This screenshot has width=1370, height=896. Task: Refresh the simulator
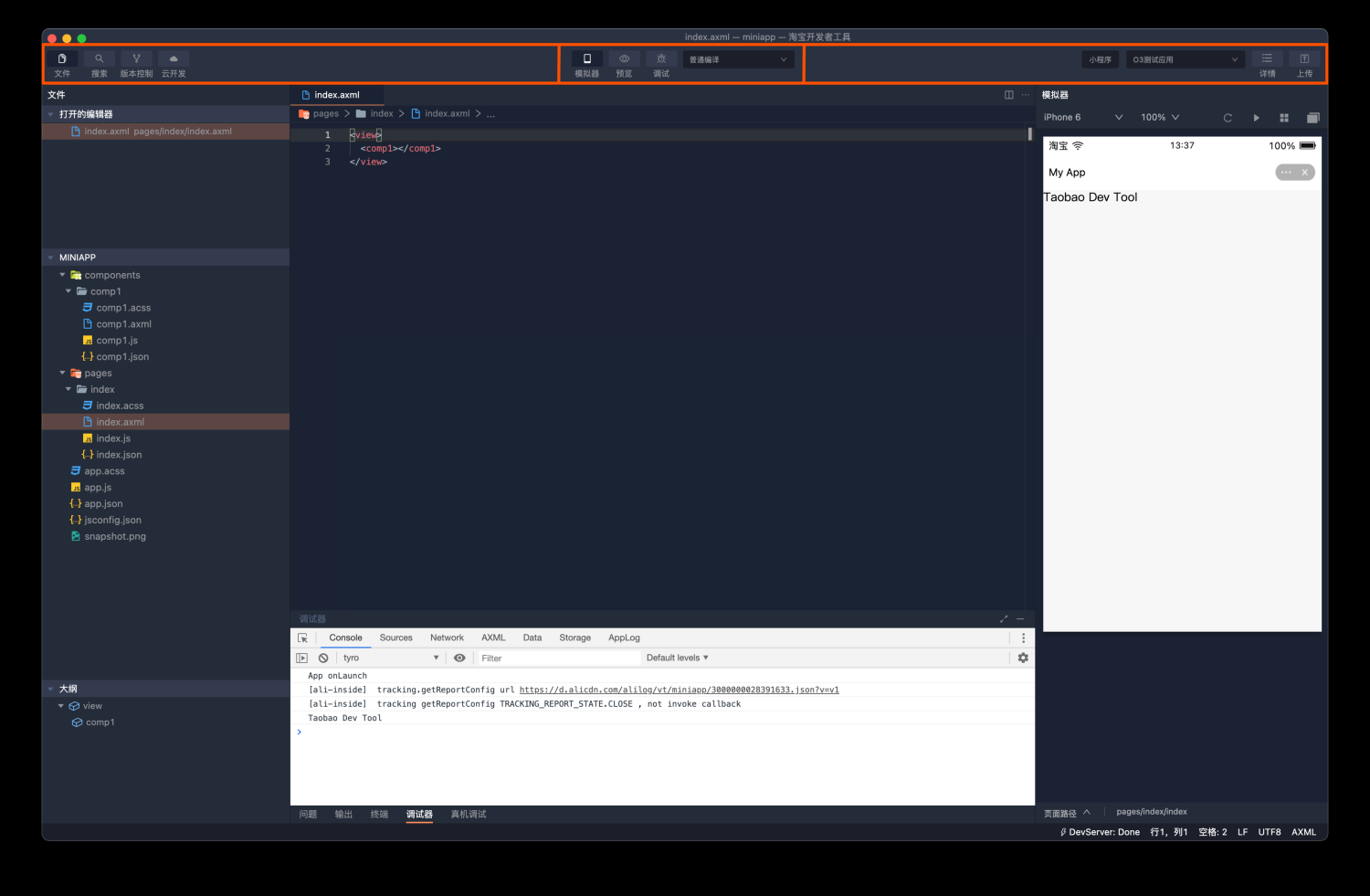pos(1228,118)
